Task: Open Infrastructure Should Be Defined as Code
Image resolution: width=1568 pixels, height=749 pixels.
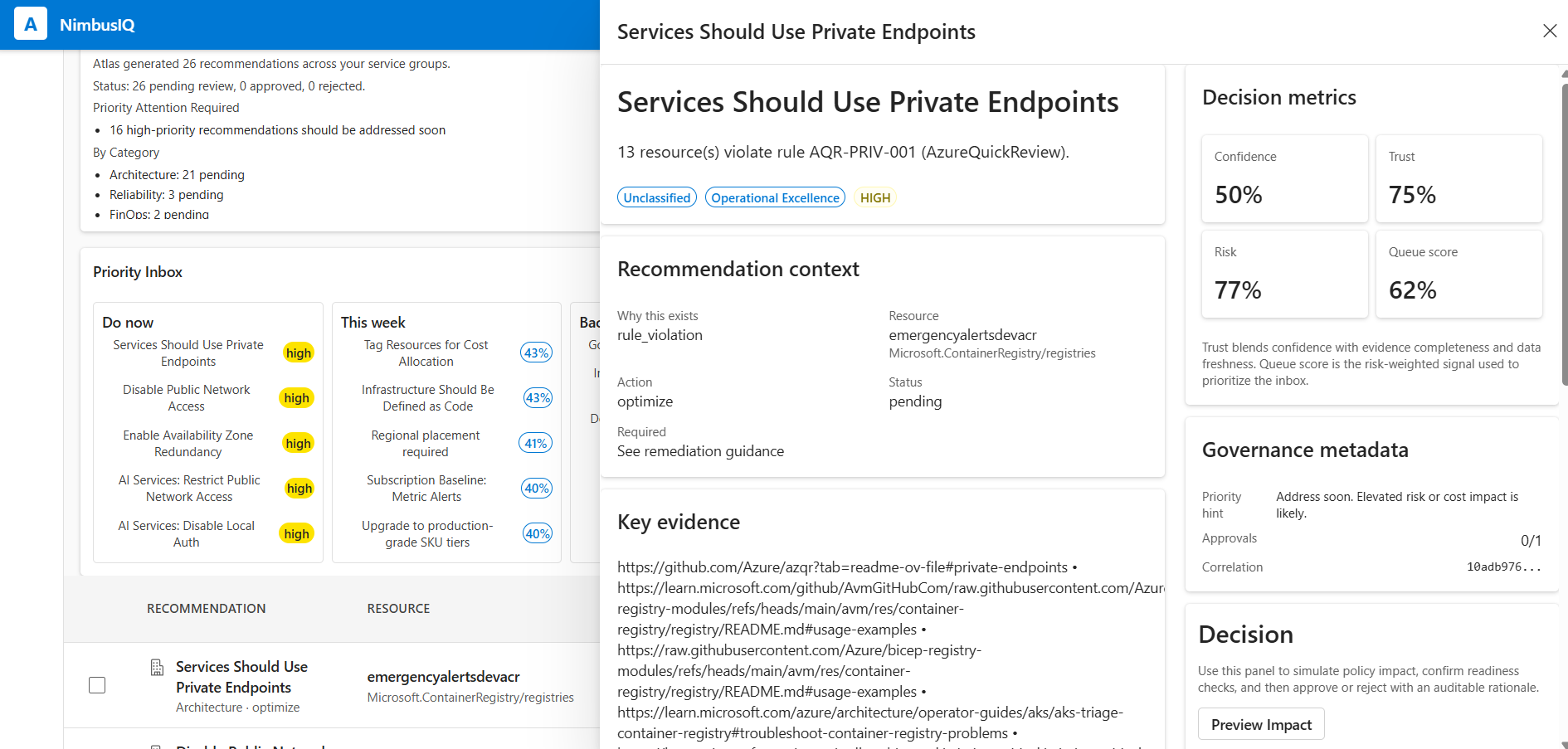Action: click(x=427, y=398)
